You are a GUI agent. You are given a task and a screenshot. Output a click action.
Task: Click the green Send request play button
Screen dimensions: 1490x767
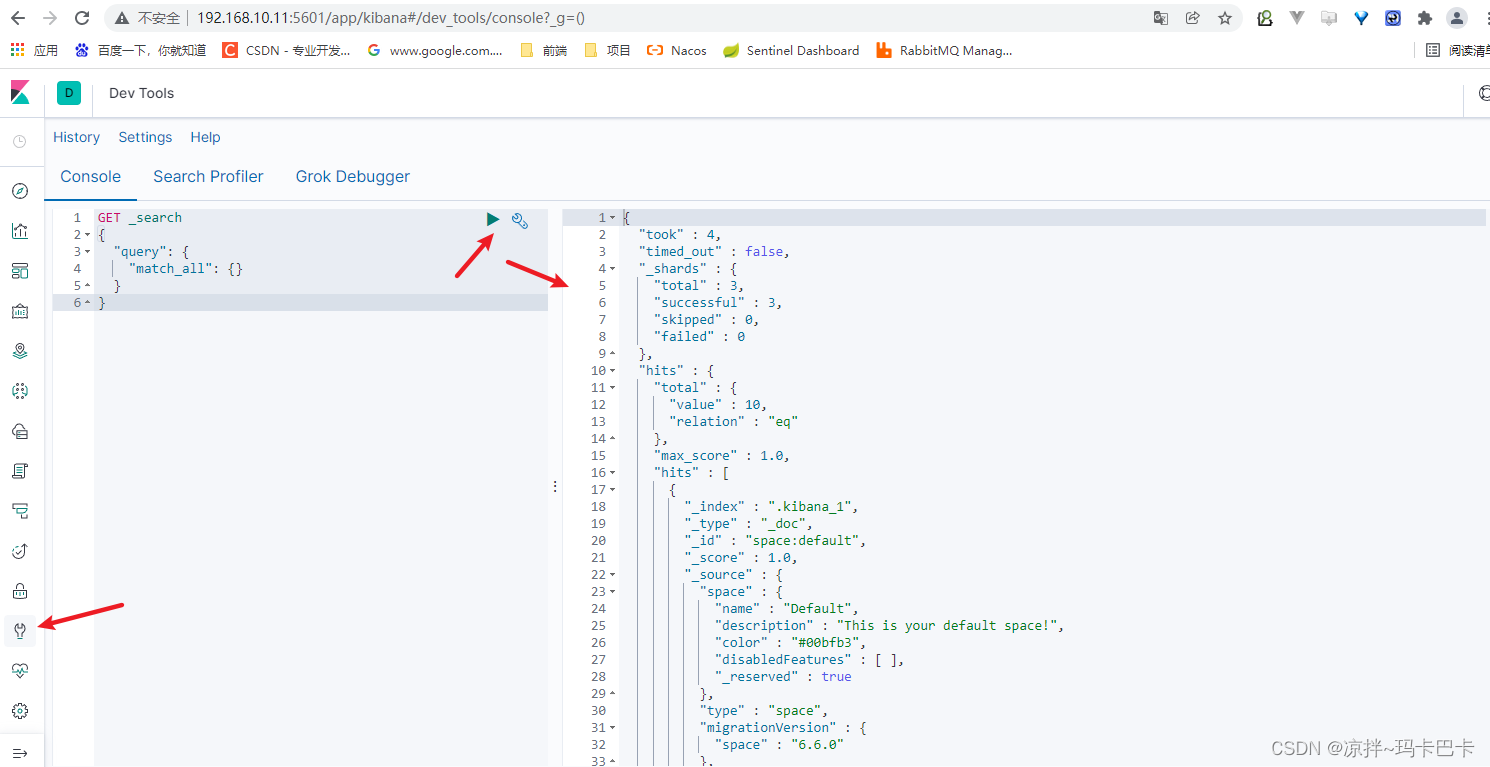(493, 219)
